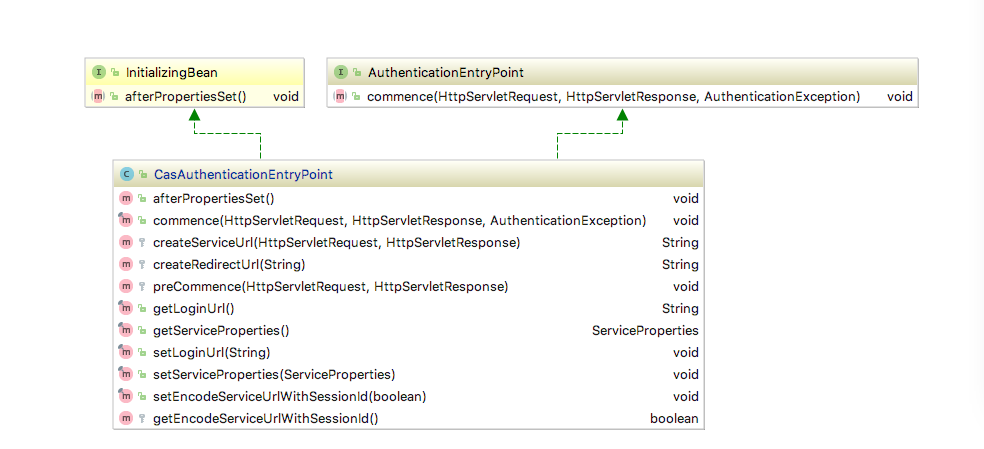
Task: Click method icon of getLoginUrl() row
Action: pos(126,308)
